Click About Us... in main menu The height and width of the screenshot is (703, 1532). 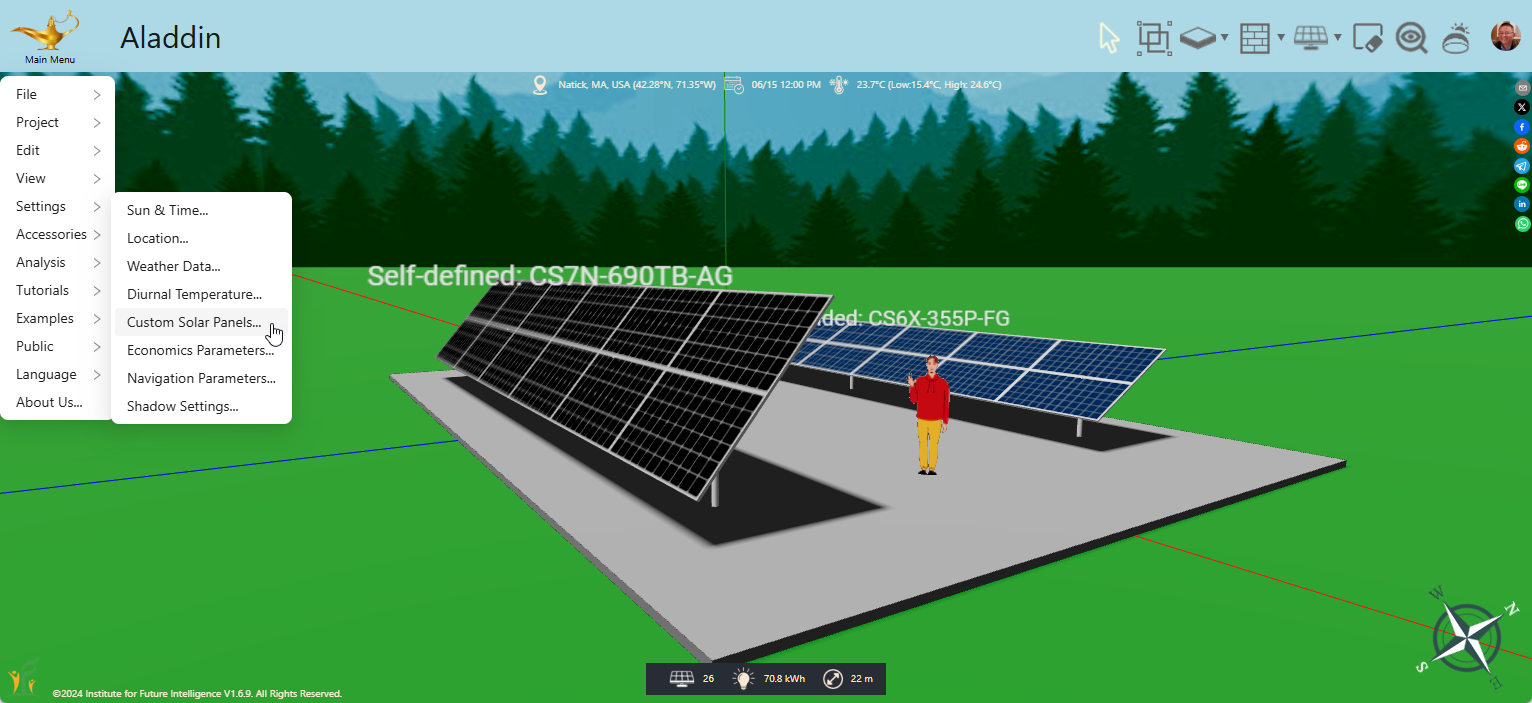[x=58, y=403]
